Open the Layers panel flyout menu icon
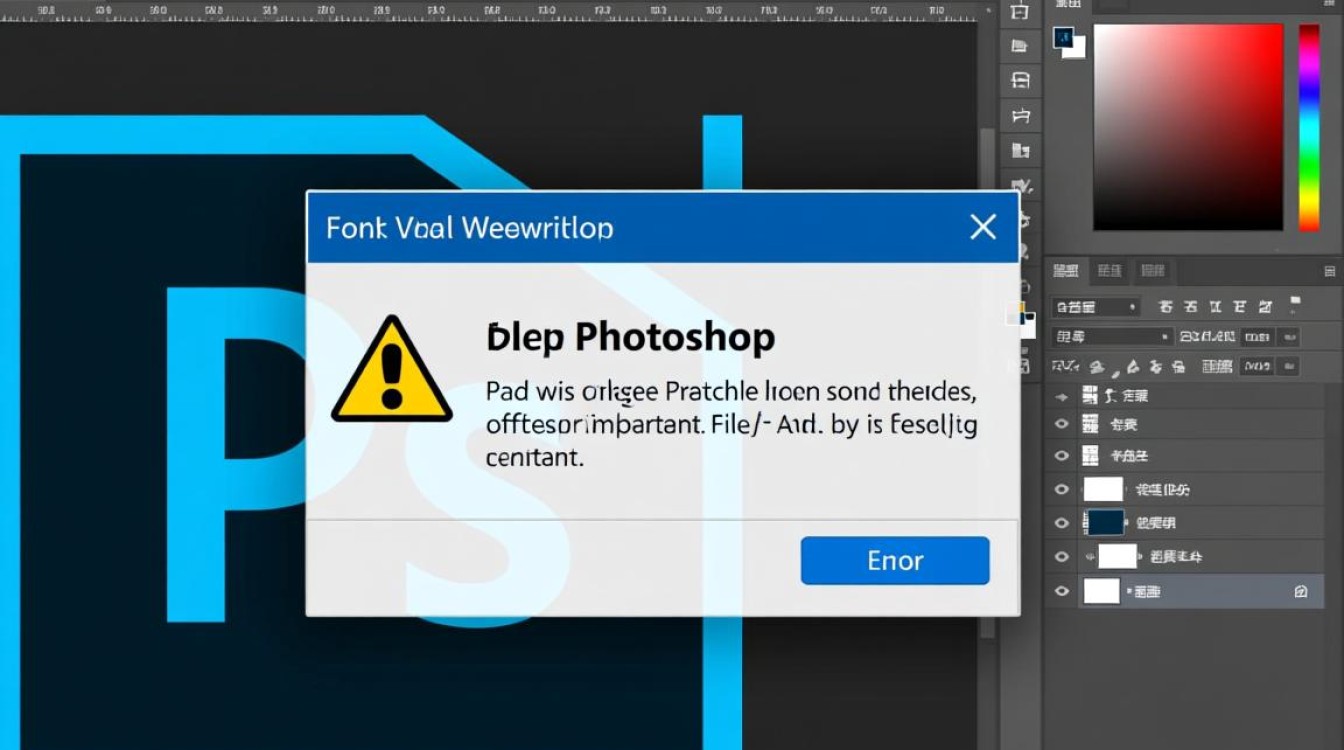The image size is (1344, 750). 1329,271
